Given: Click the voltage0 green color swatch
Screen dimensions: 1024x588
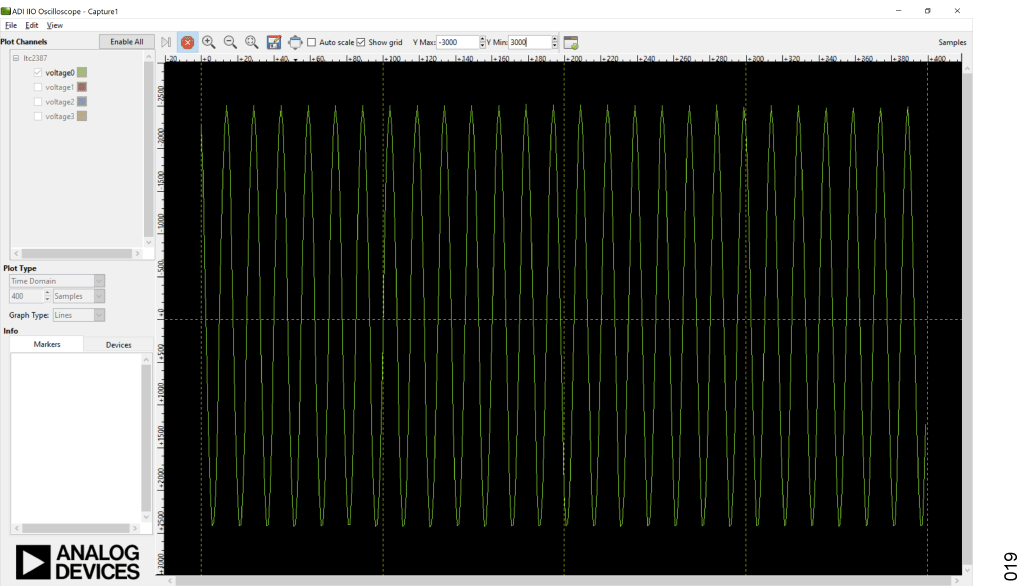Looking at the screenshot, I should [82, 73].
